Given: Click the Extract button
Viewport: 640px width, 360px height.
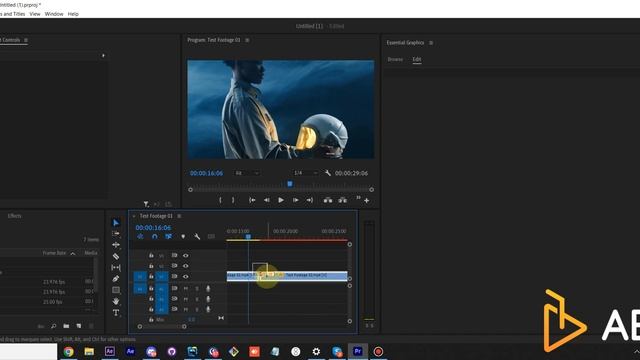Looking at the screenshot, I should (x=342, y=200).
